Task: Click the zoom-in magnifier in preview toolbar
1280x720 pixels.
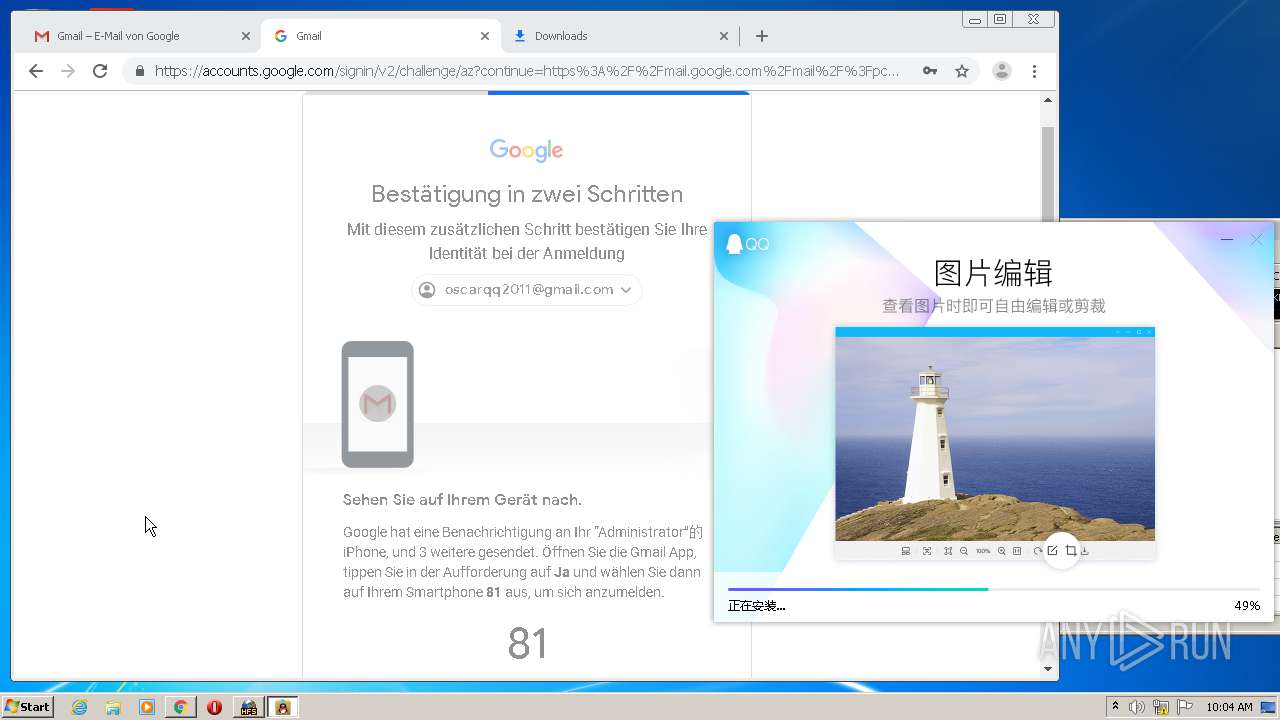Action: point(1002,551)
